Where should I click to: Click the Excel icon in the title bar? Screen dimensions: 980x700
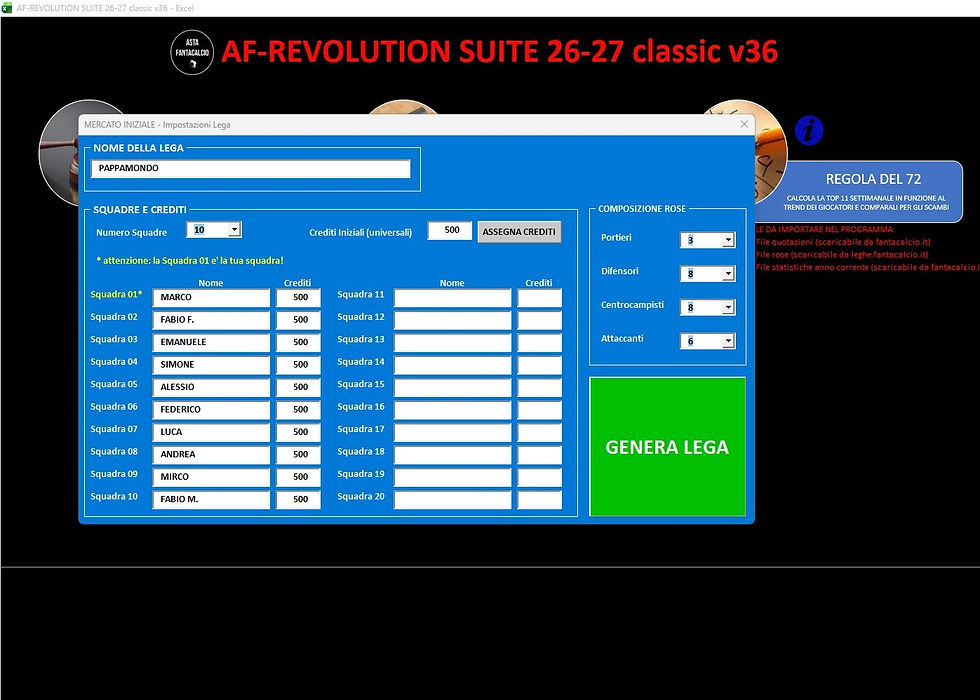[7, 8]
